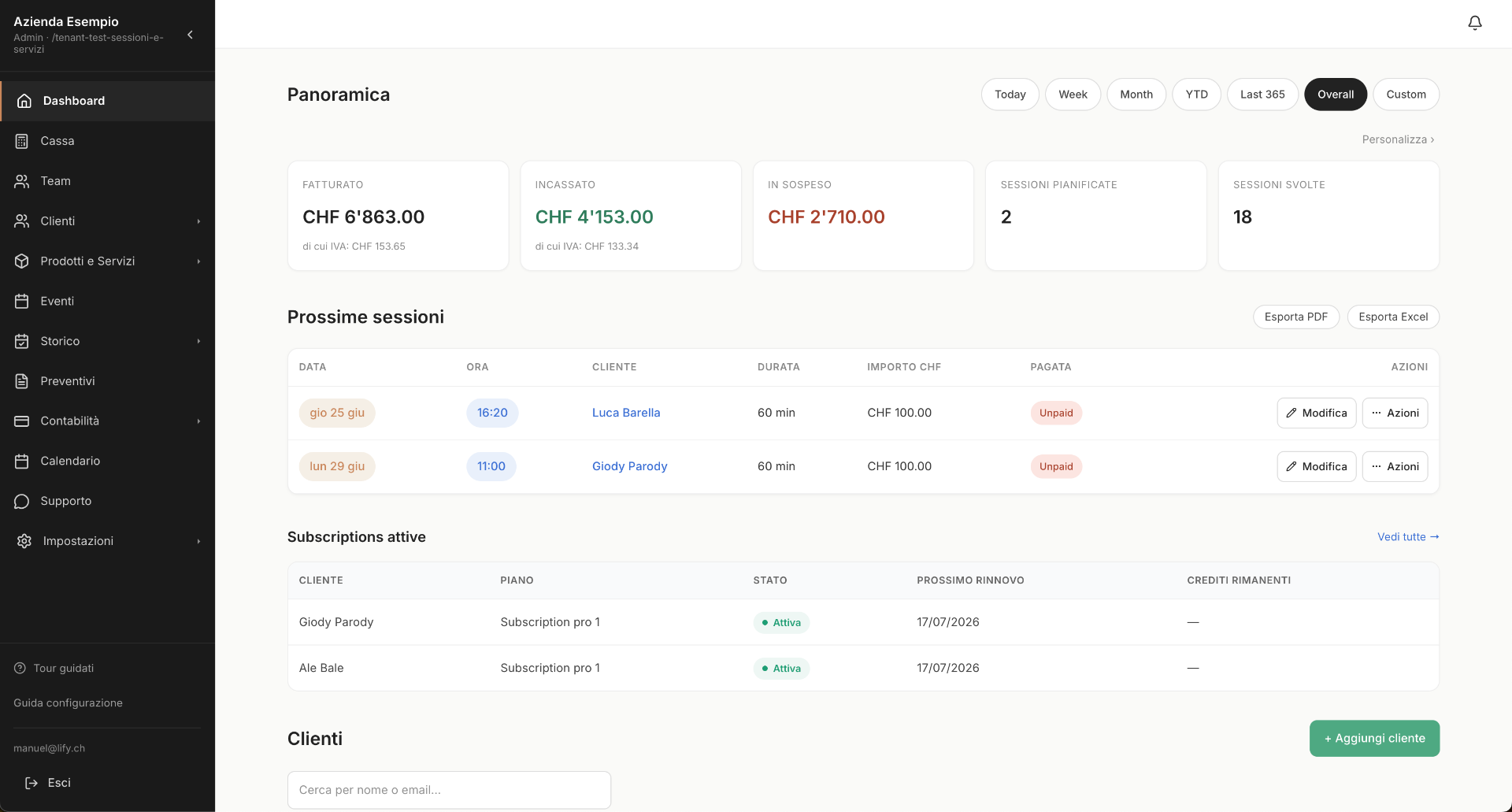Viewport: 1512px width, 812px height.
Task: Click the Cassa calculator icon
Action: 22,141
